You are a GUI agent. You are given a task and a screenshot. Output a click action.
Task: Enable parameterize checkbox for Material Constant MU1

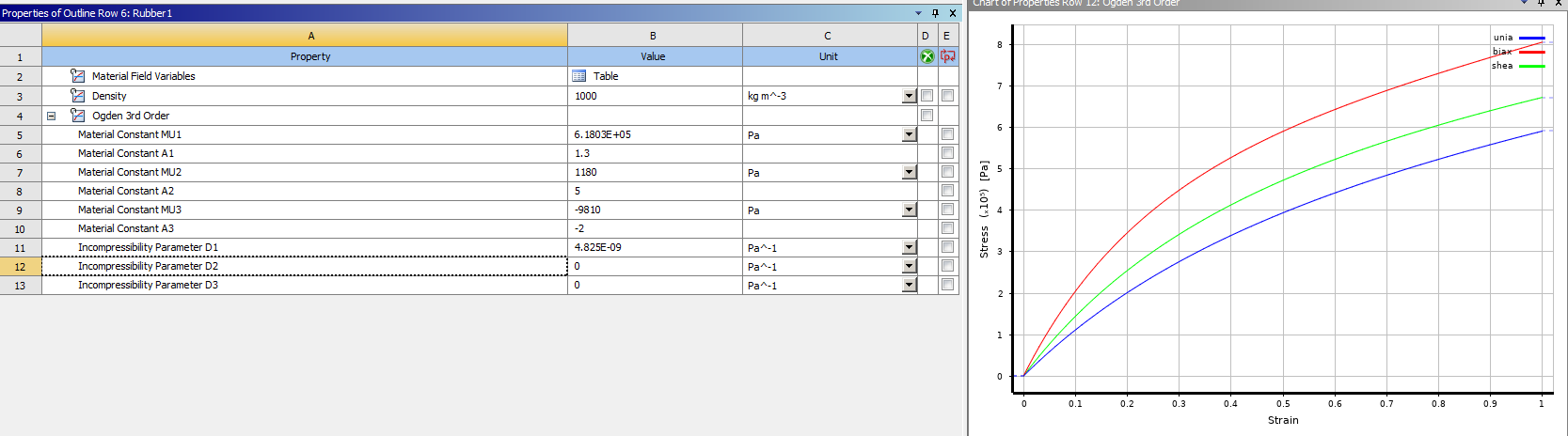(x=947, y=134)
